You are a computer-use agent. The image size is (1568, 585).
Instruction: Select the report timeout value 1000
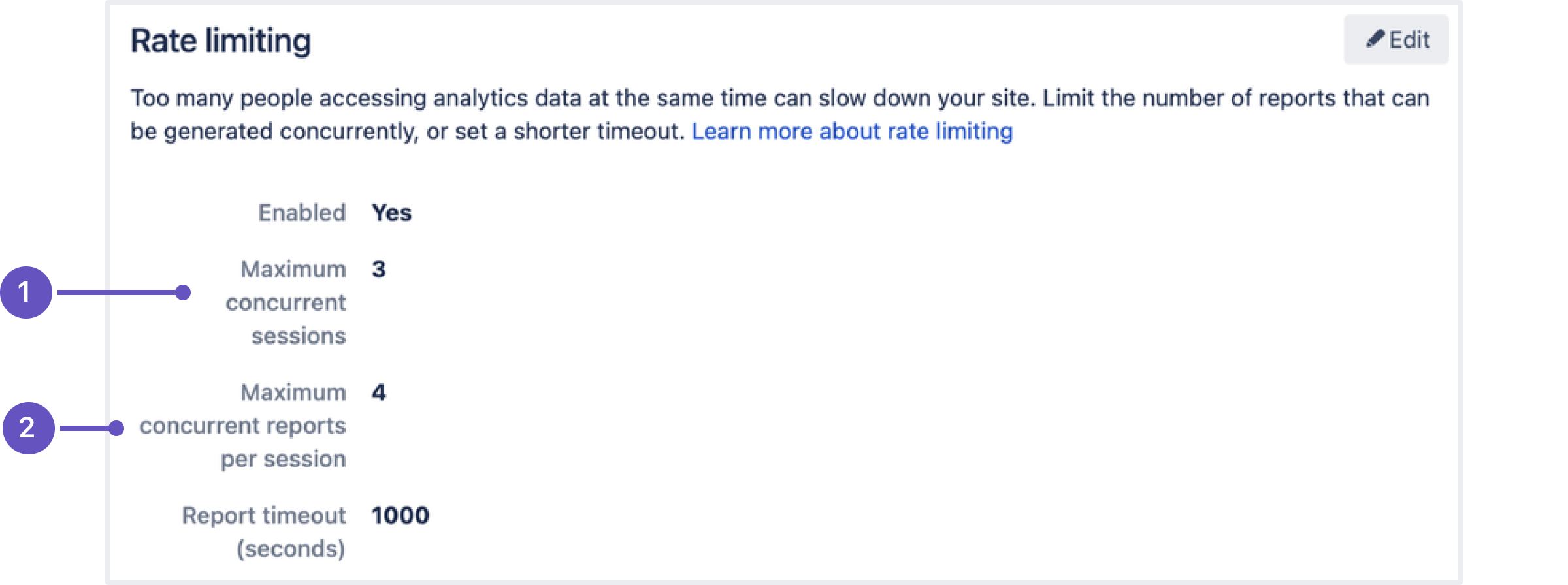[x=400, y=516]
